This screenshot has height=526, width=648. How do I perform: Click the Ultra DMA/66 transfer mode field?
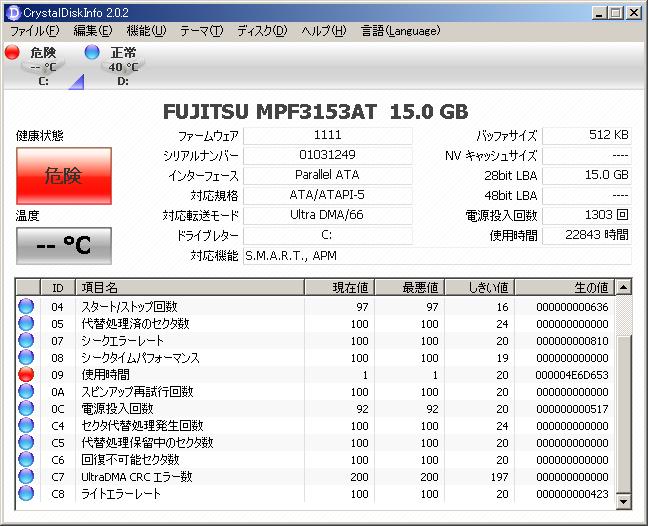point(328,215)
